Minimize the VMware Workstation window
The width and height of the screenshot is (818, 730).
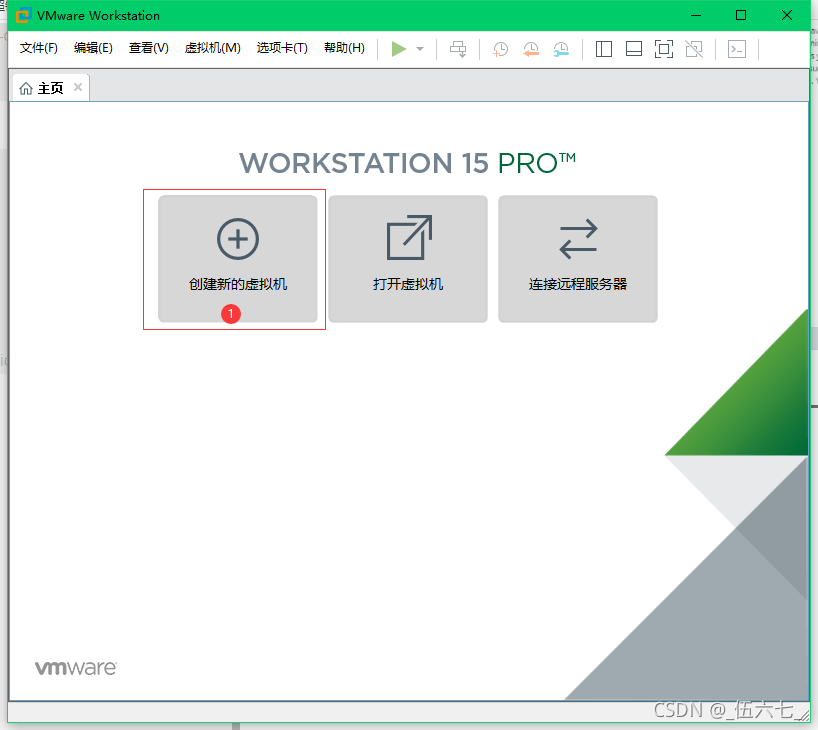(x=696, y=16)
